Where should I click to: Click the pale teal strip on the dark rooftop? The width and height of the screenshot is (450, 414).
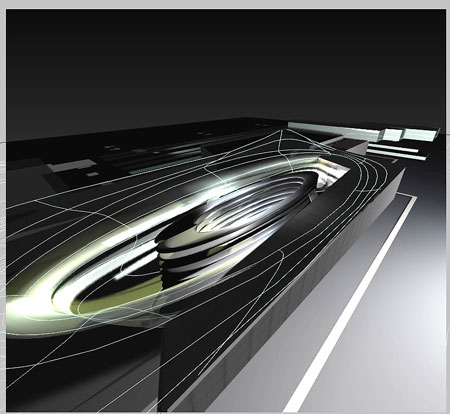163,170
